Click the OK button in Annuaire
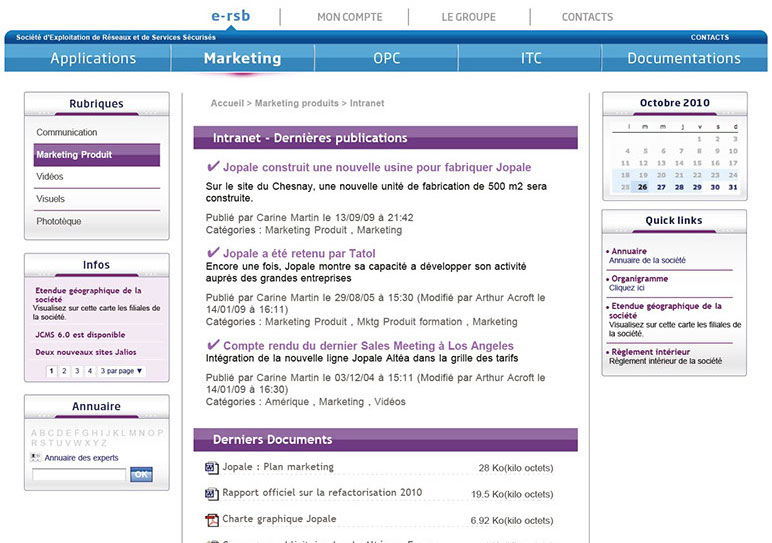The image size is (772, 543). tap(141, 475)
